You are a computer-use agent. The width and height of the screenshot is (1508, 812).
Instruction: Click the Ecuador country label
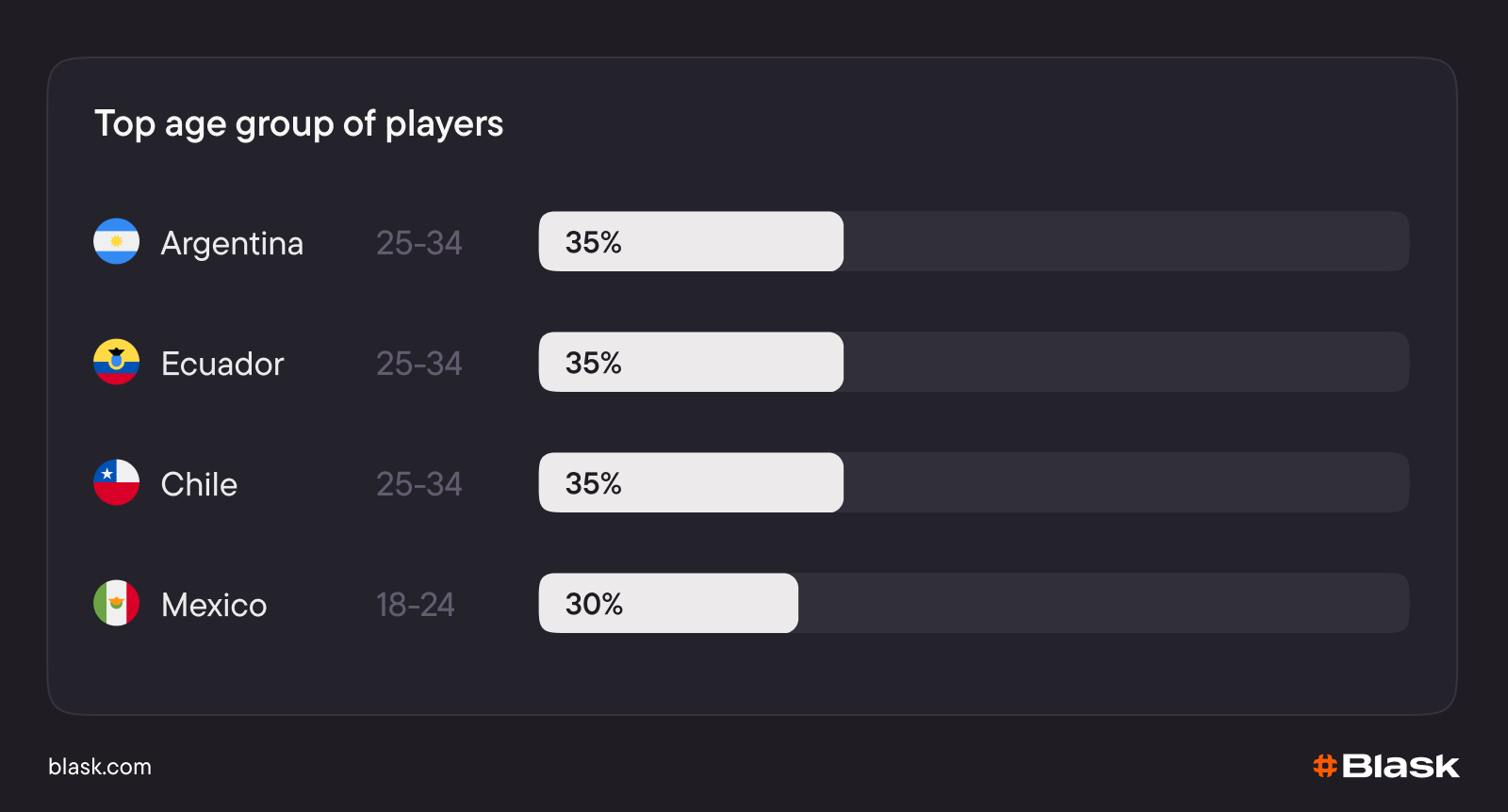point(222,364)
